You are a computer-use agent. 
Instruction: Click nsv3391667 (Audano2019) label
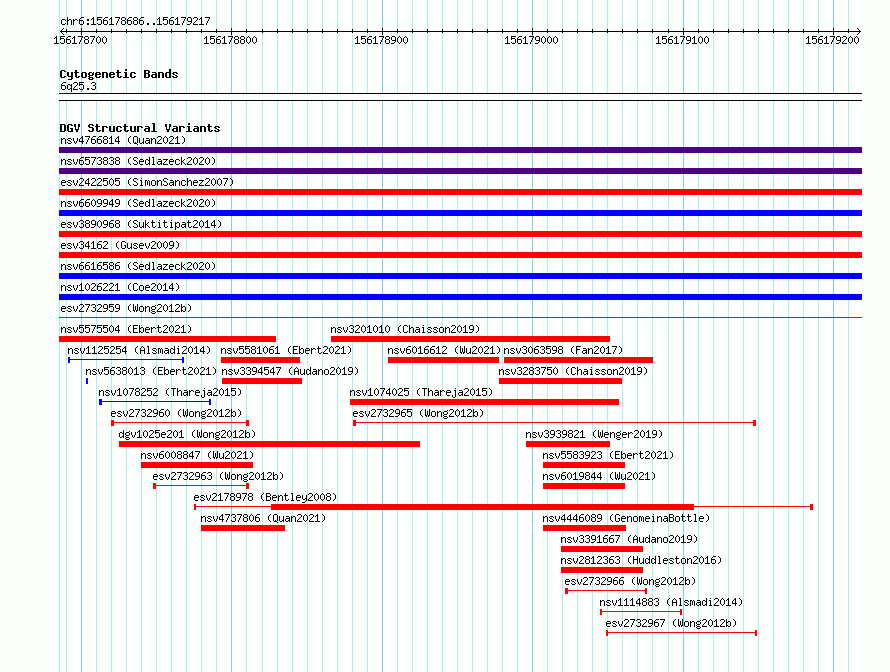[x=629, y=539]
